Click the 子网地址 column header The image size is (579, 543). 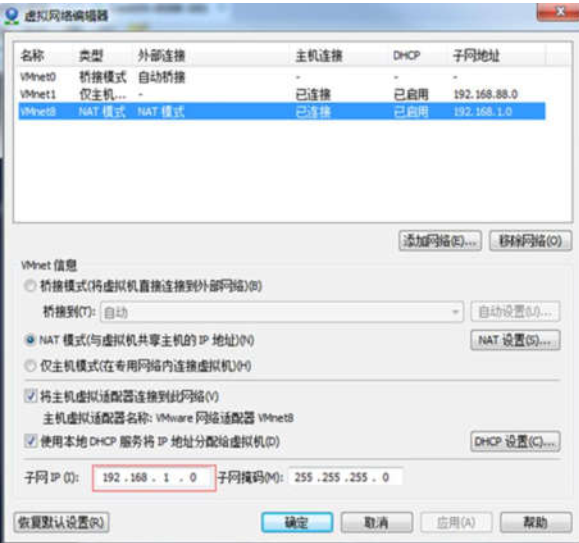(x=476, y=56)
